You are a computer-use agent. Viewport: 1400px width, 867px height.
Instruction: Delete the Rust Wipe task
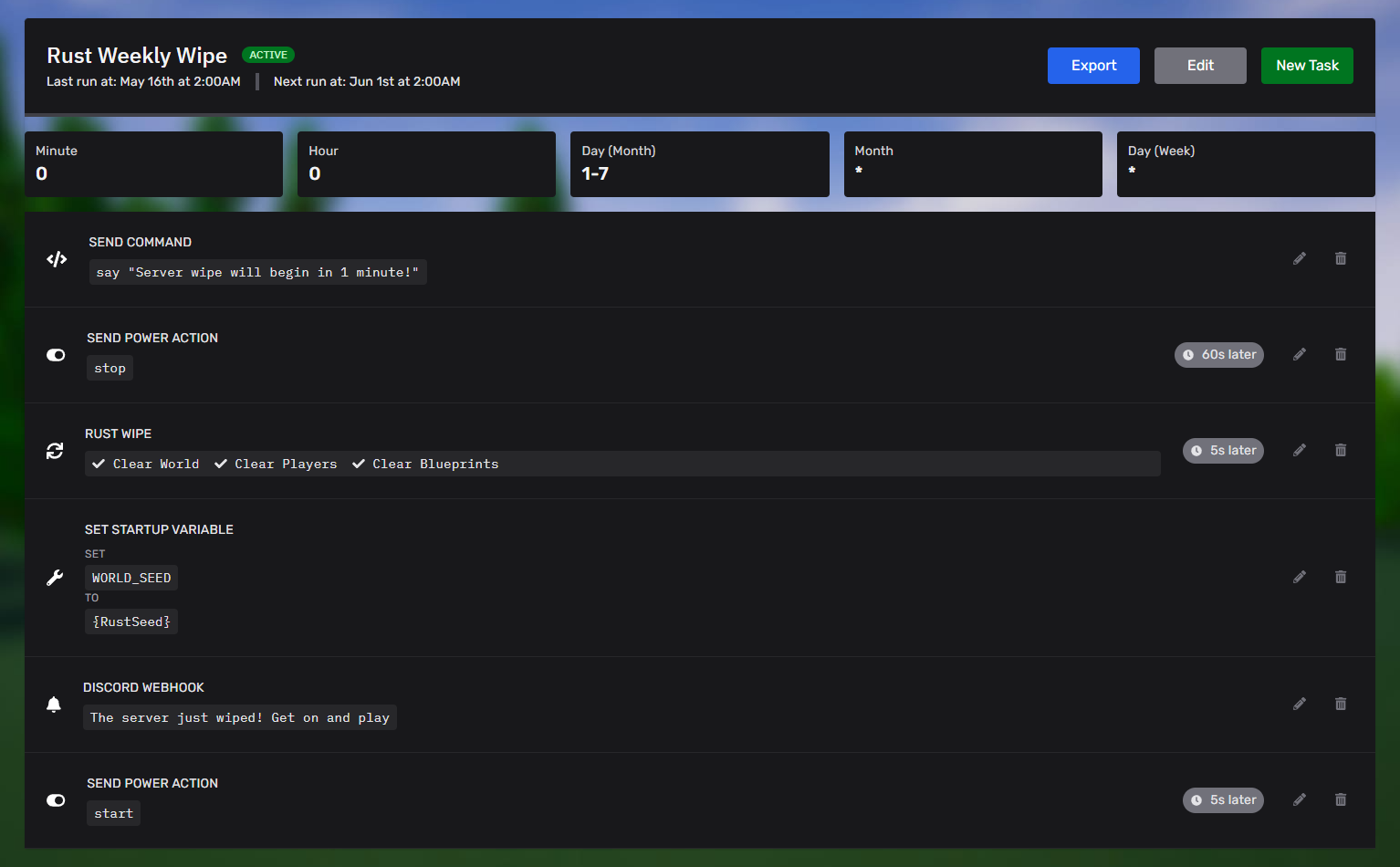coord(1340,451)
